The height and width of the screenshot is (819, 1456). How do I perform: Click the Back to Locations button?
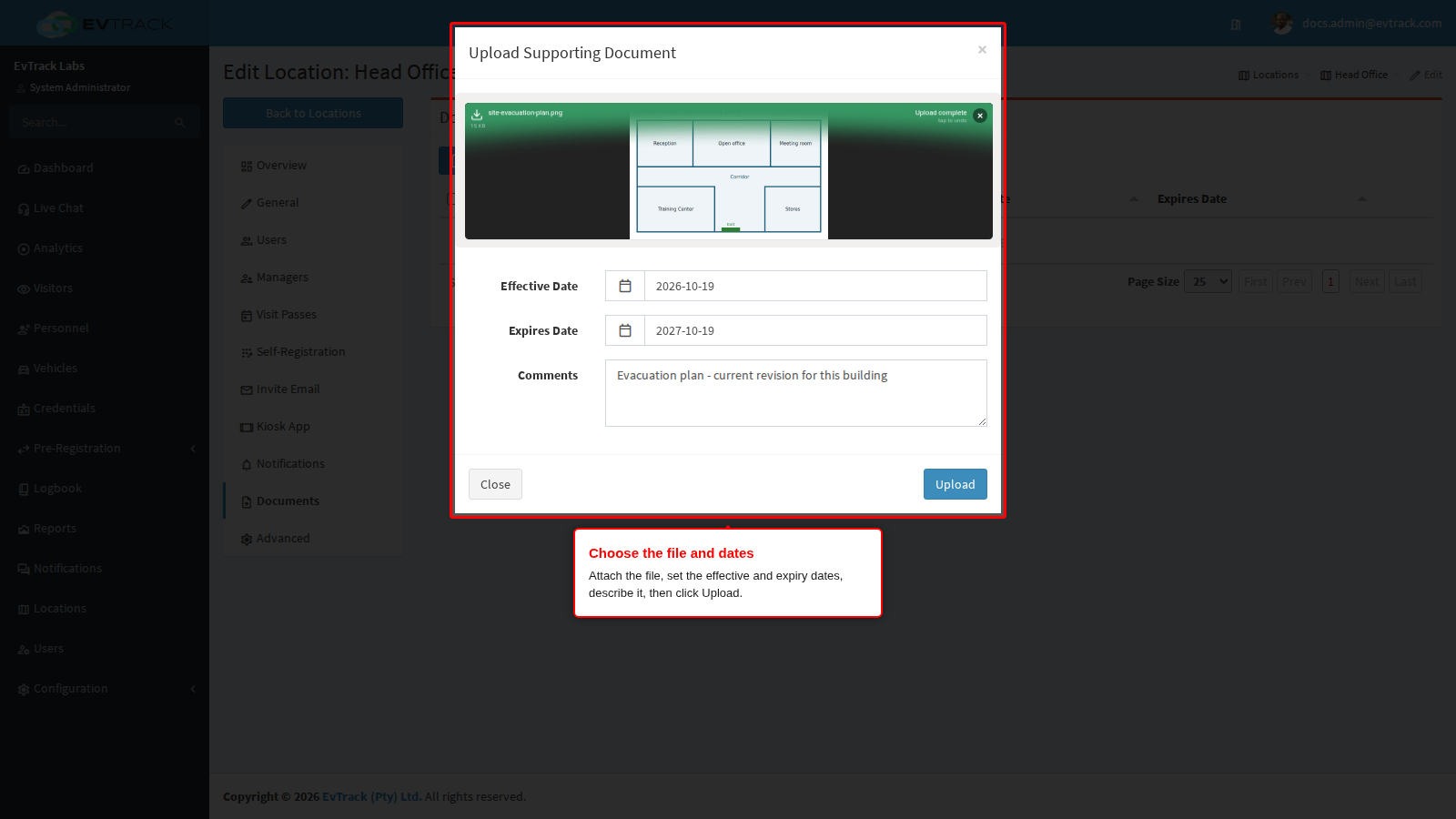click(313, 113)
